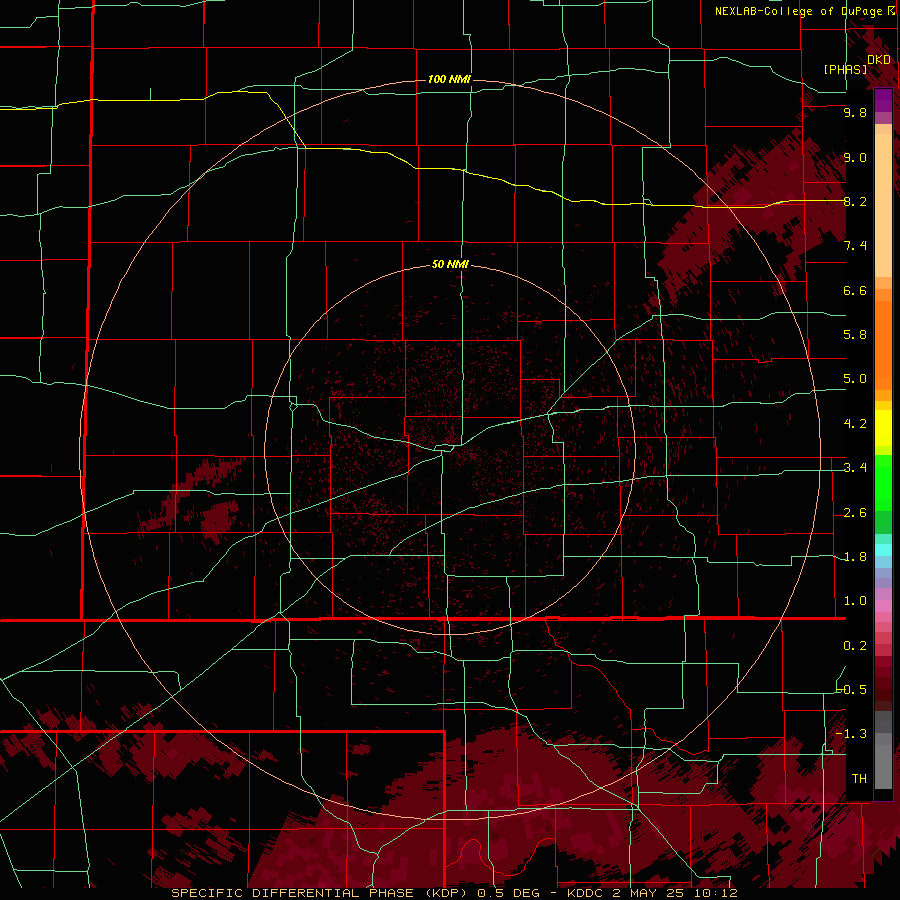Click the (KDP) abbreviation in the caption
This screenshot has width=900, height=900.
click(x=447, y=893)
